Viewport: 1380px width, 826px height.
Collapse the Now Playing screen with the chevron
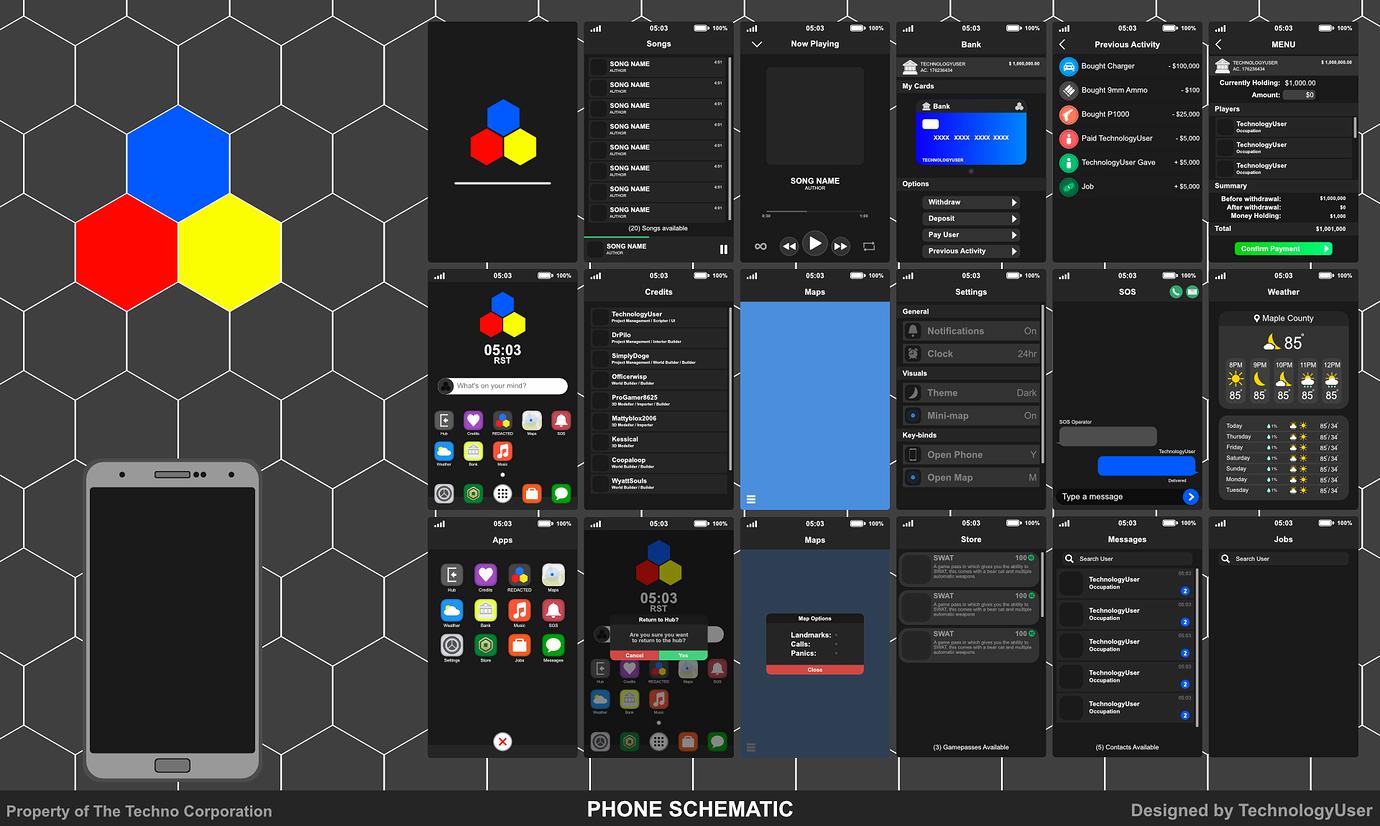757,44
